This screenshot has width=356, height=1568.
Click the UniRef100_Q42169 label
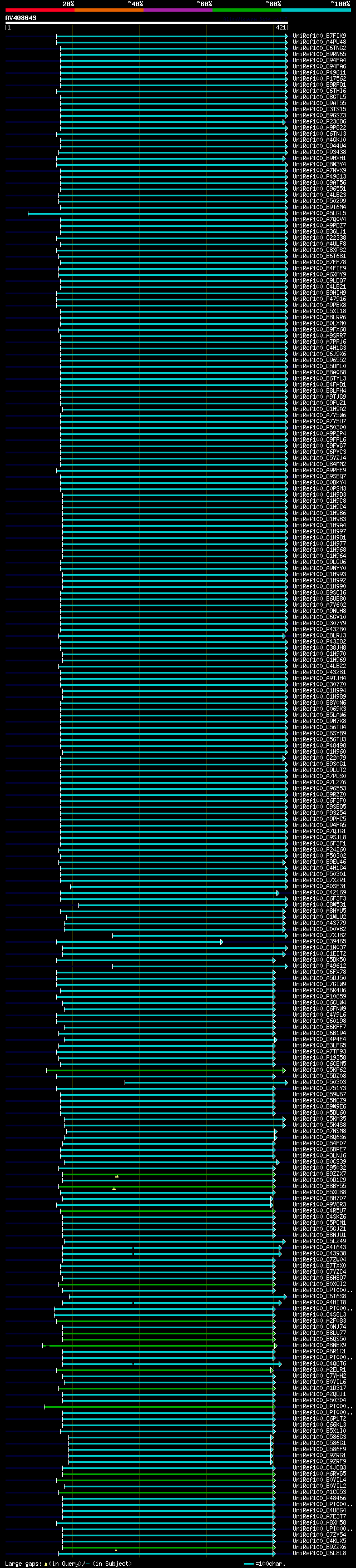click(x=319, y=893)
